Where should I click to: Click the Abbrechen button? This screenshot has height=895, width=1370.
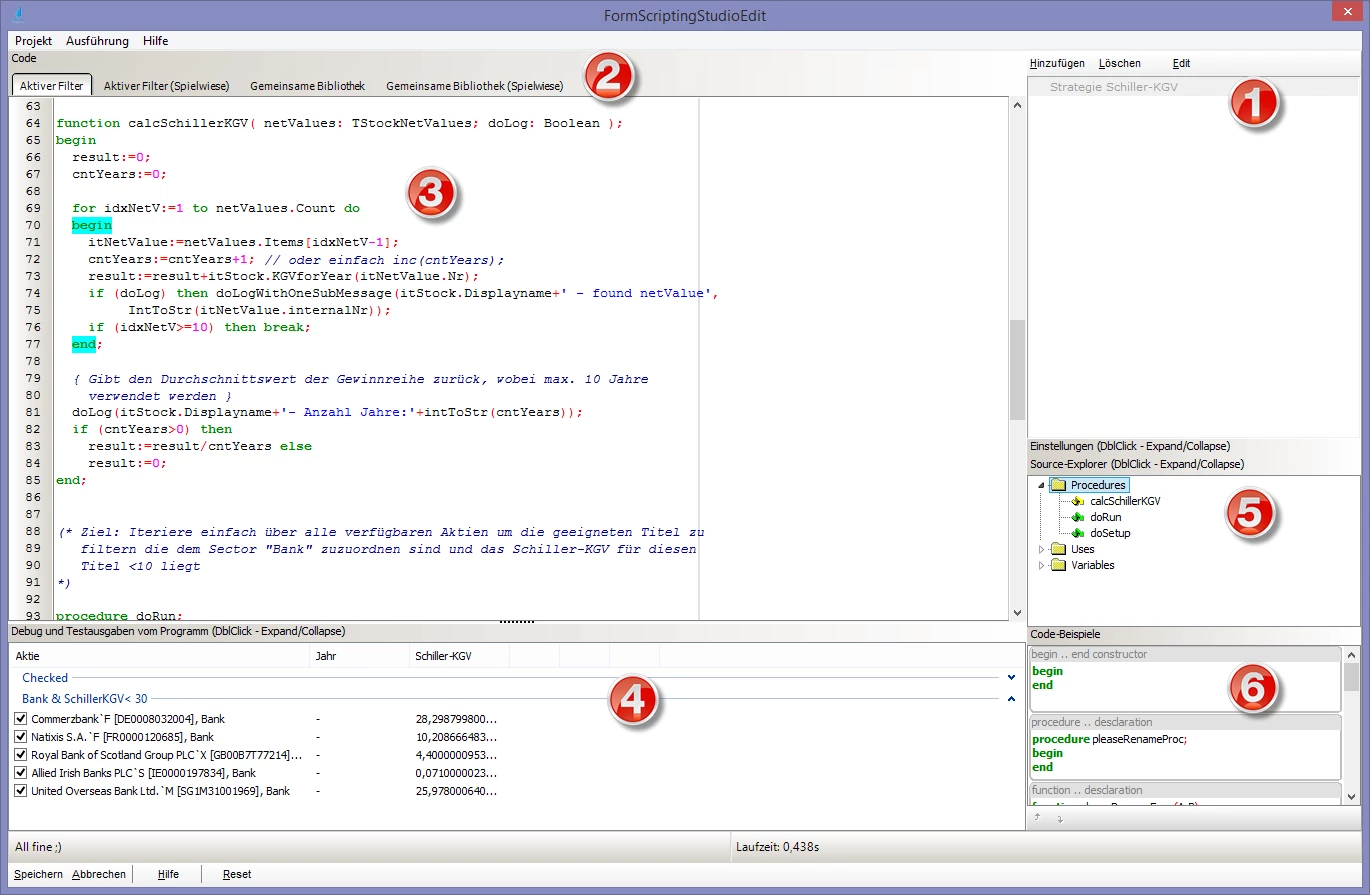(99, 874)
